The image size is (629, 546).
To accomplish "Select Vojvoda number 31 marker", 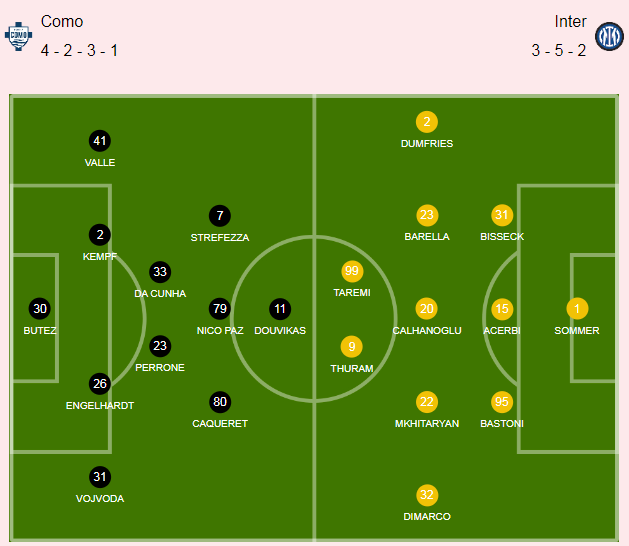I will 100,477.
